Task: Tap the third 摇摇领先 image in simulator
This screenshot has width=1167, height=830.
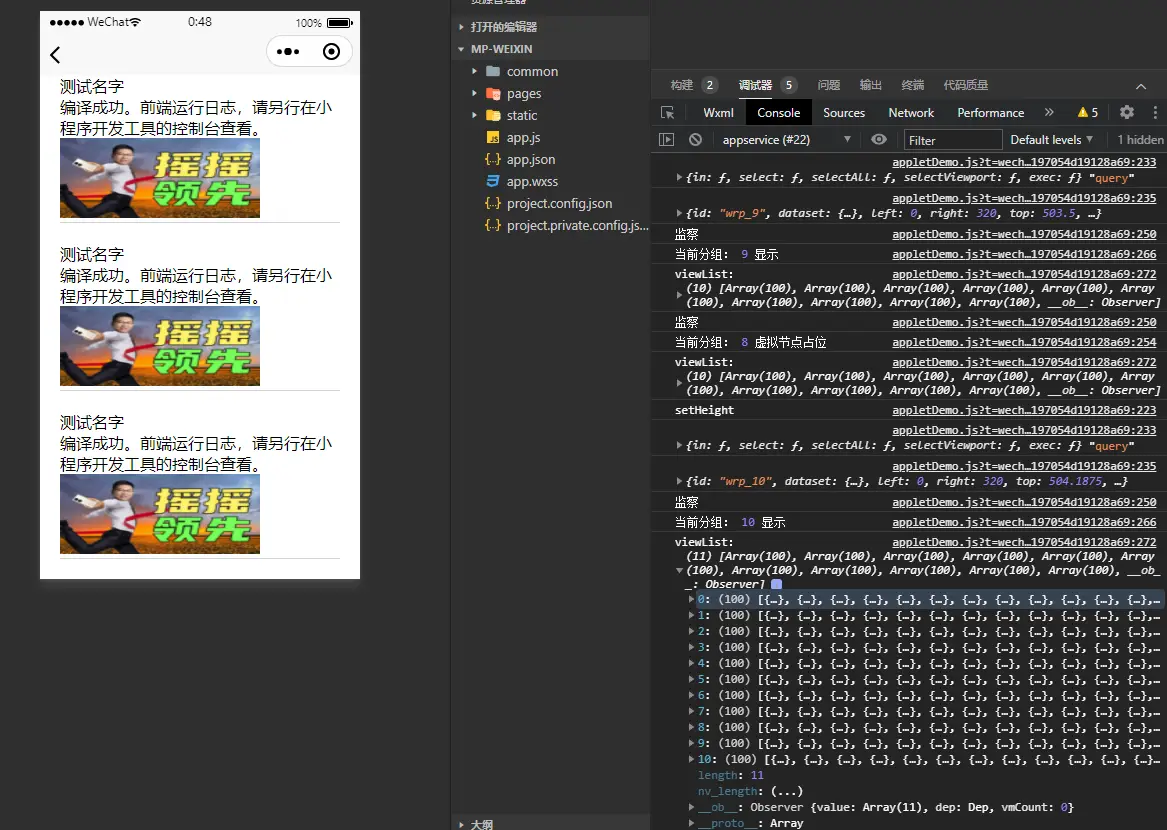Action: (160, 514)
